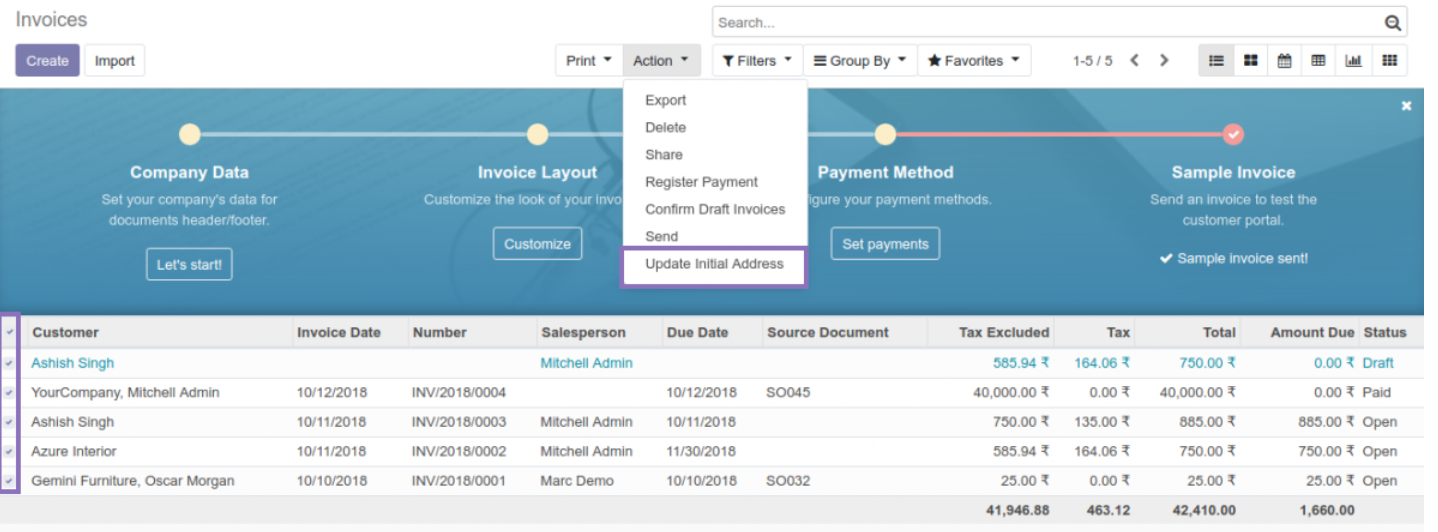Uncheck the Azure Interior invoice row
Viewport: 1438px width, 532px height.
[10, 452]
